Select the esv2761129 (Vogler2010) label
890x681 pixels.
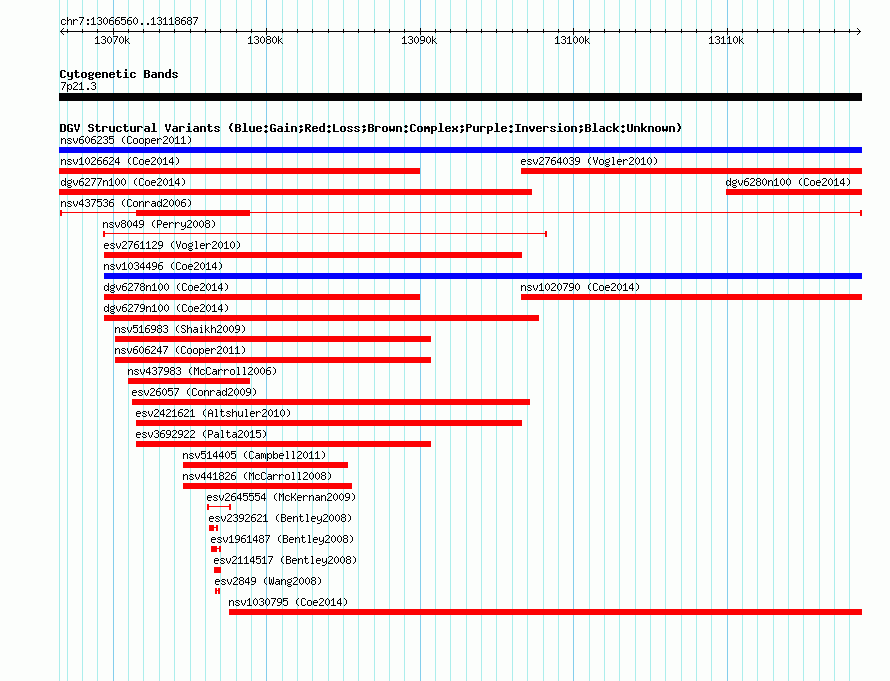[172, 245]
